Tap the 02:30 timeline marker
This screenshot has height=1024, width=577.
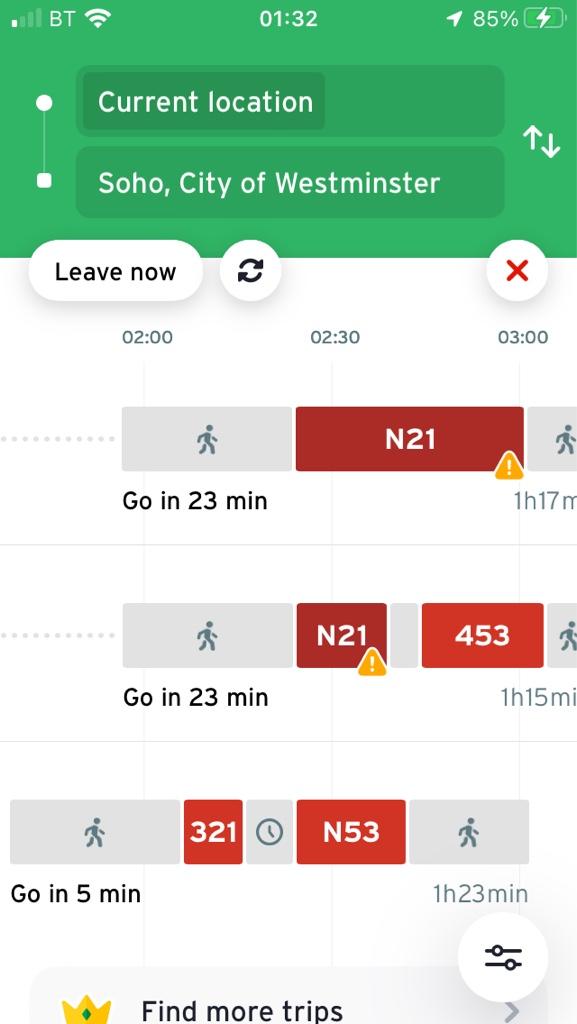click(x=335, y=338)
